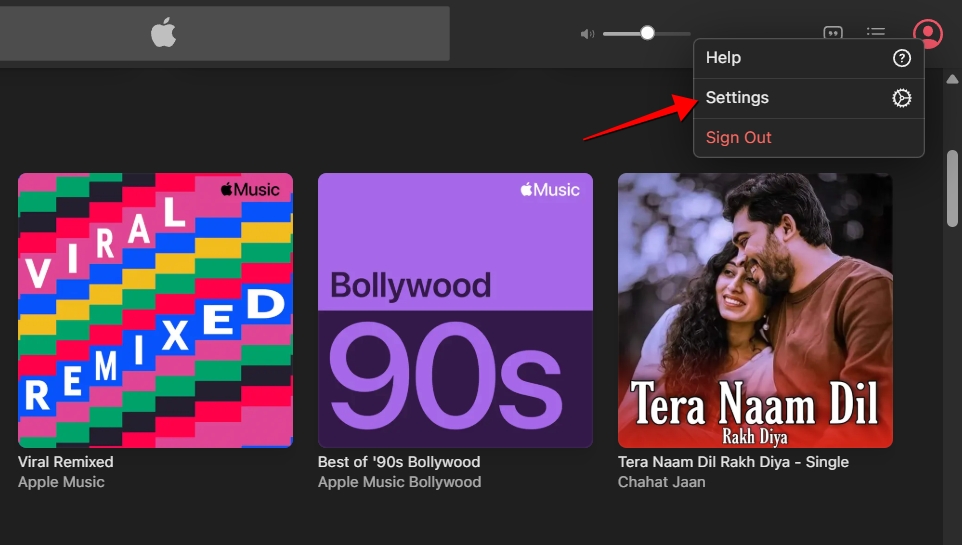Click the Apple logo in the now-playing display

(164, 33)
